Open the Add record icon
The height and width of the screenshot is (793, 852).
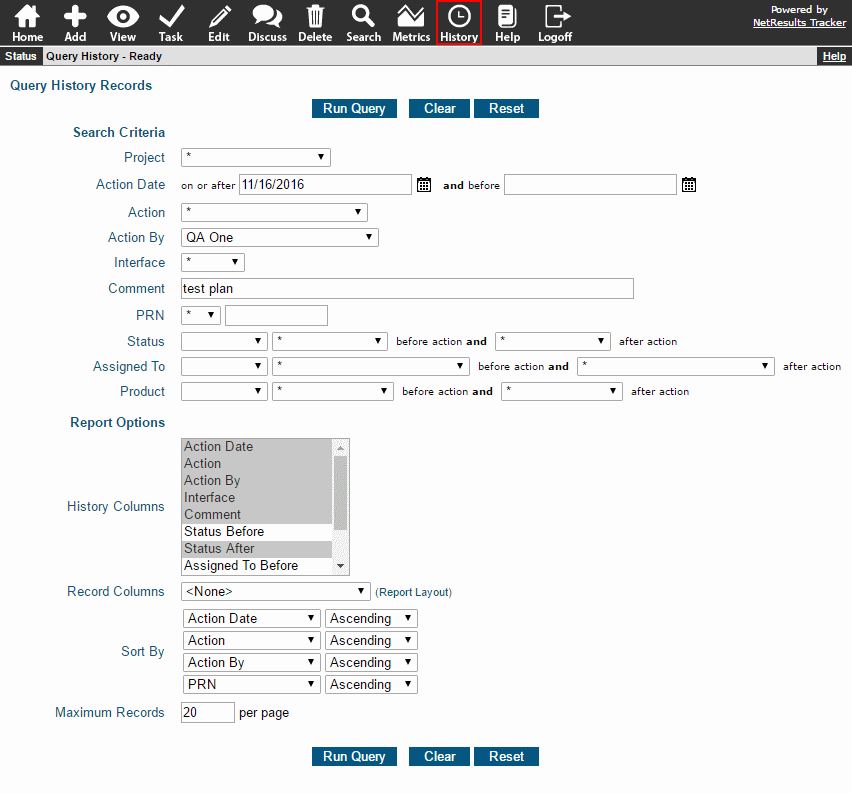[x=75, y=23]
